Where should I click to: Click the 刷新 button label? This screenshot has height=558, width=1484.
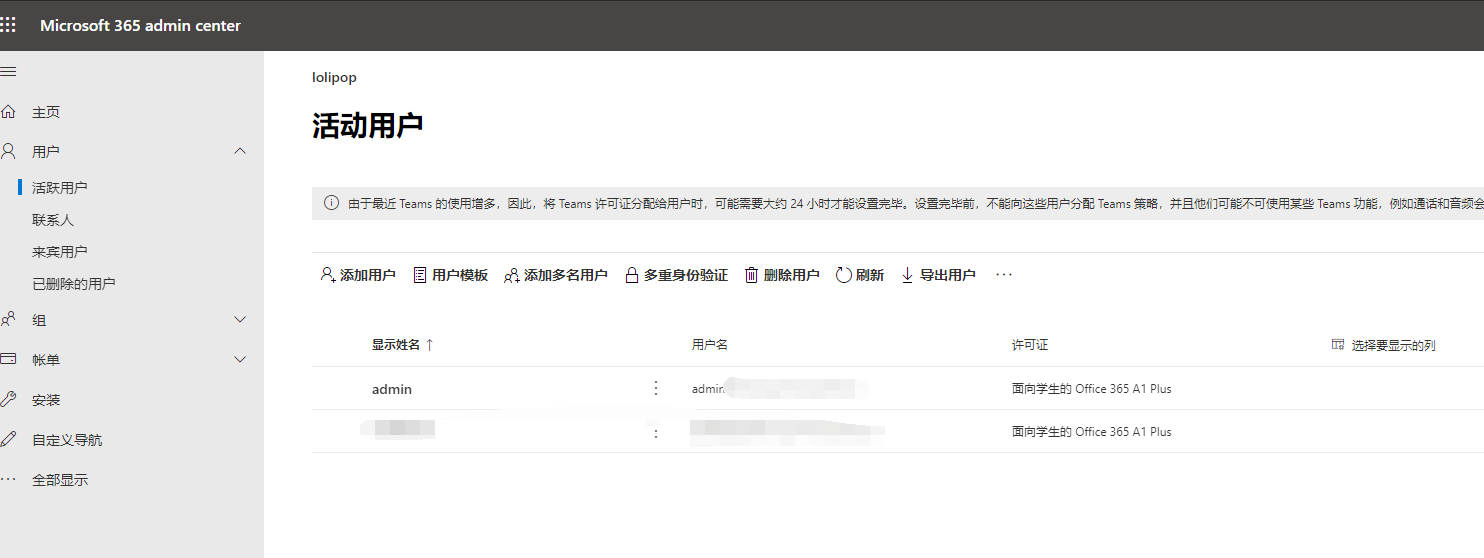point(870,275)
